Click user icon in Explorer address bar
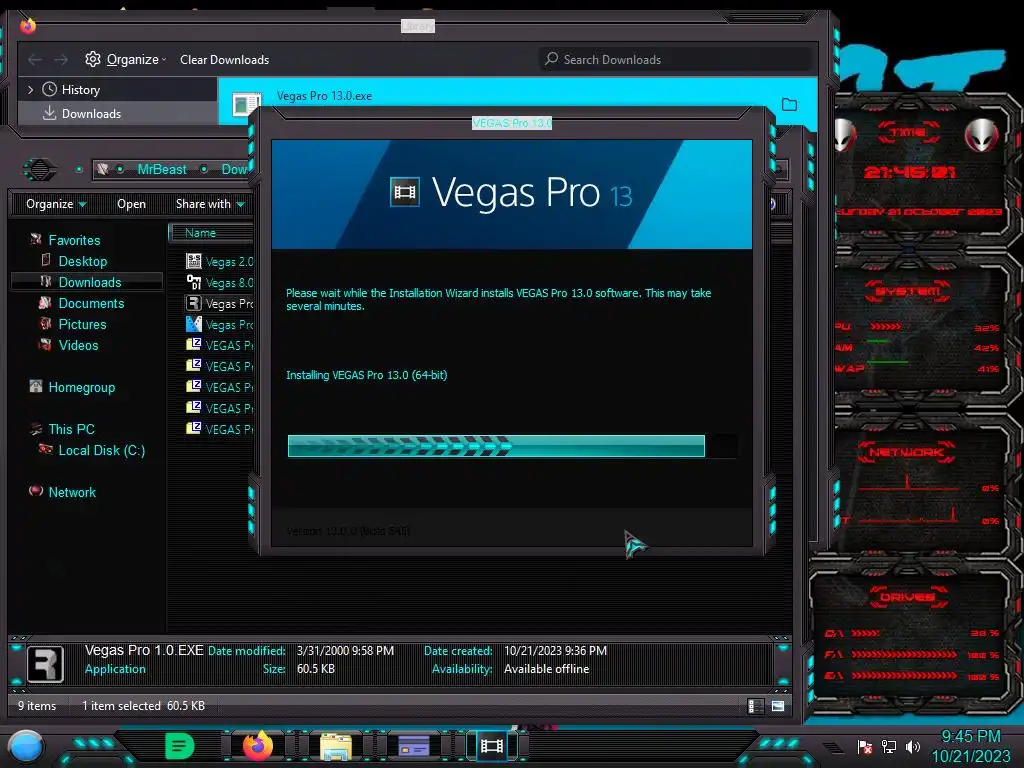Image resolution: width=1024 pixels, height=768 pixels. pyautogui.click(x=103, y=169)
